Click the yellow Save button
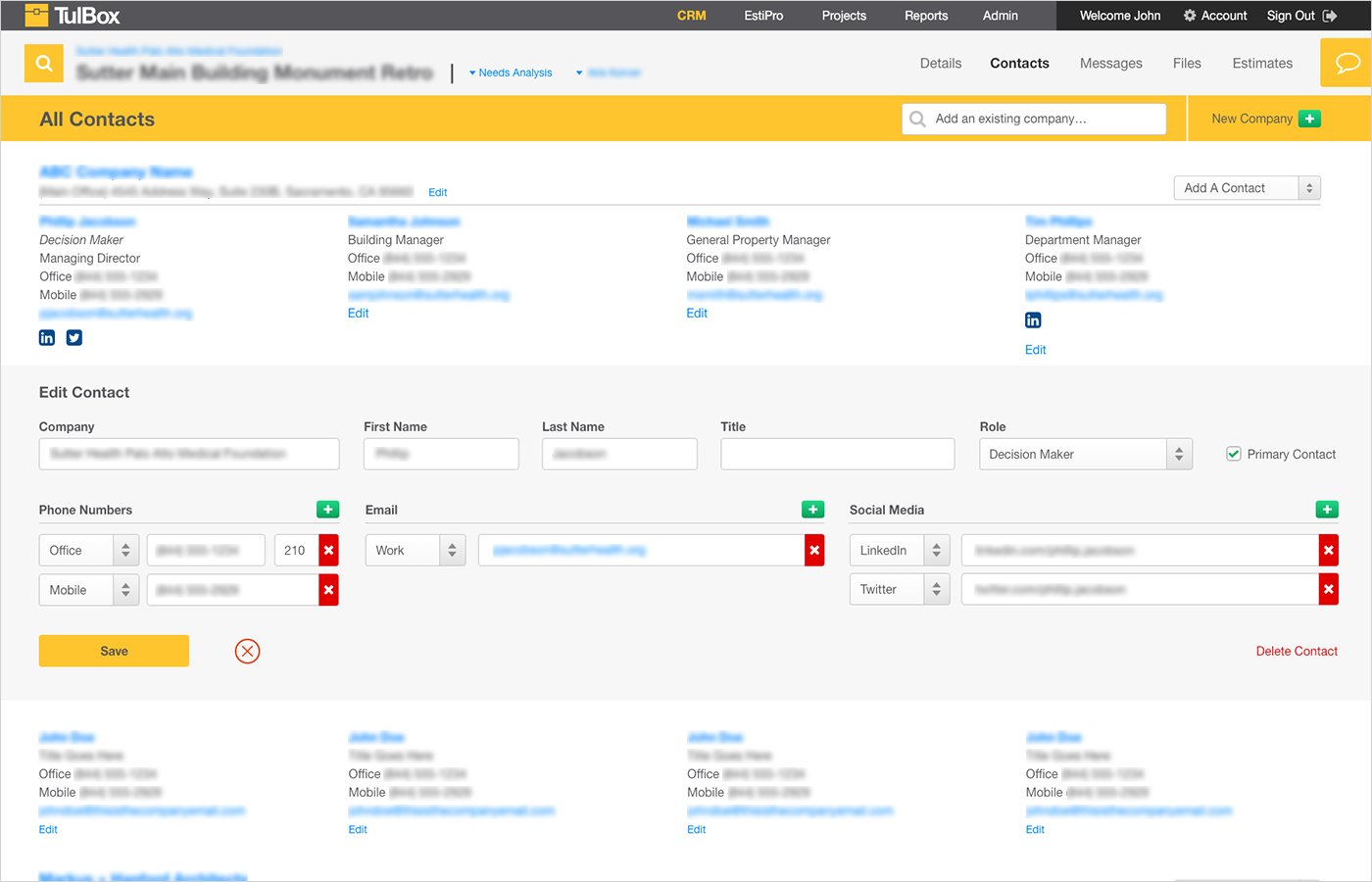Screen dimensions: 1372x882 pos(114,651)
